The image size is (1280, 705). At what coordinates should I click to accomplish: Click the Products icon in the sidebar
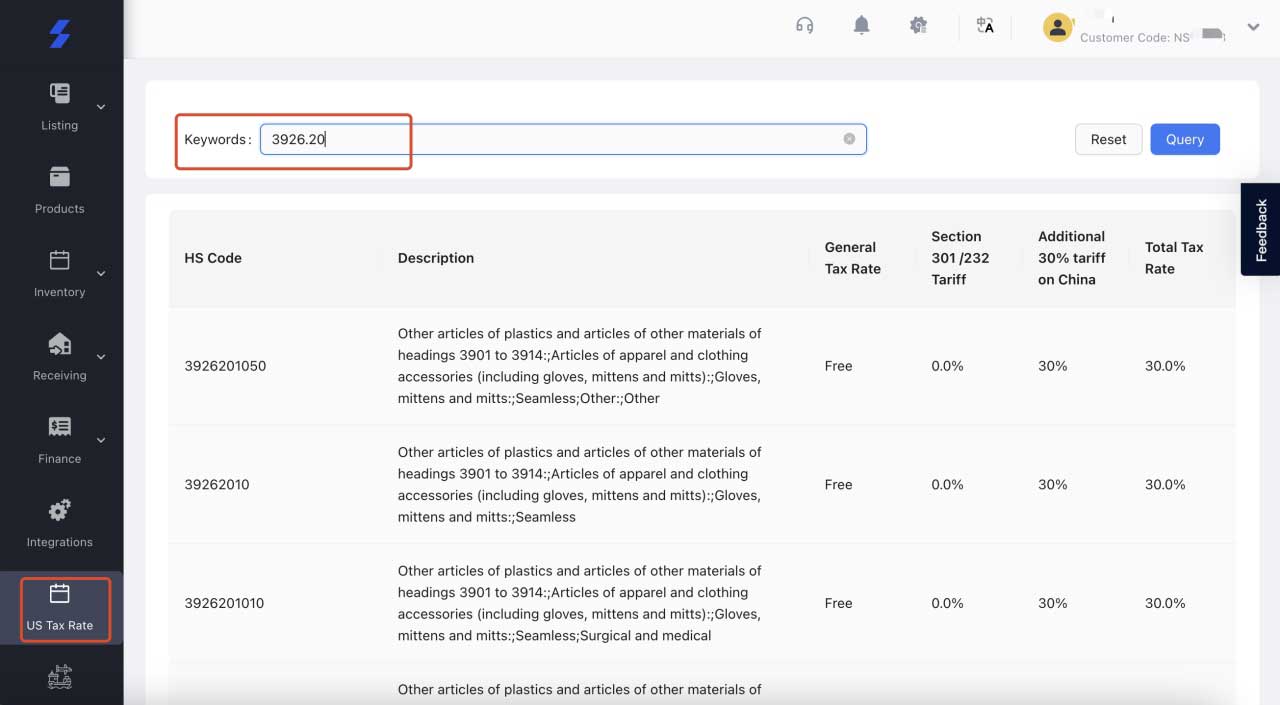pos(59,184)
